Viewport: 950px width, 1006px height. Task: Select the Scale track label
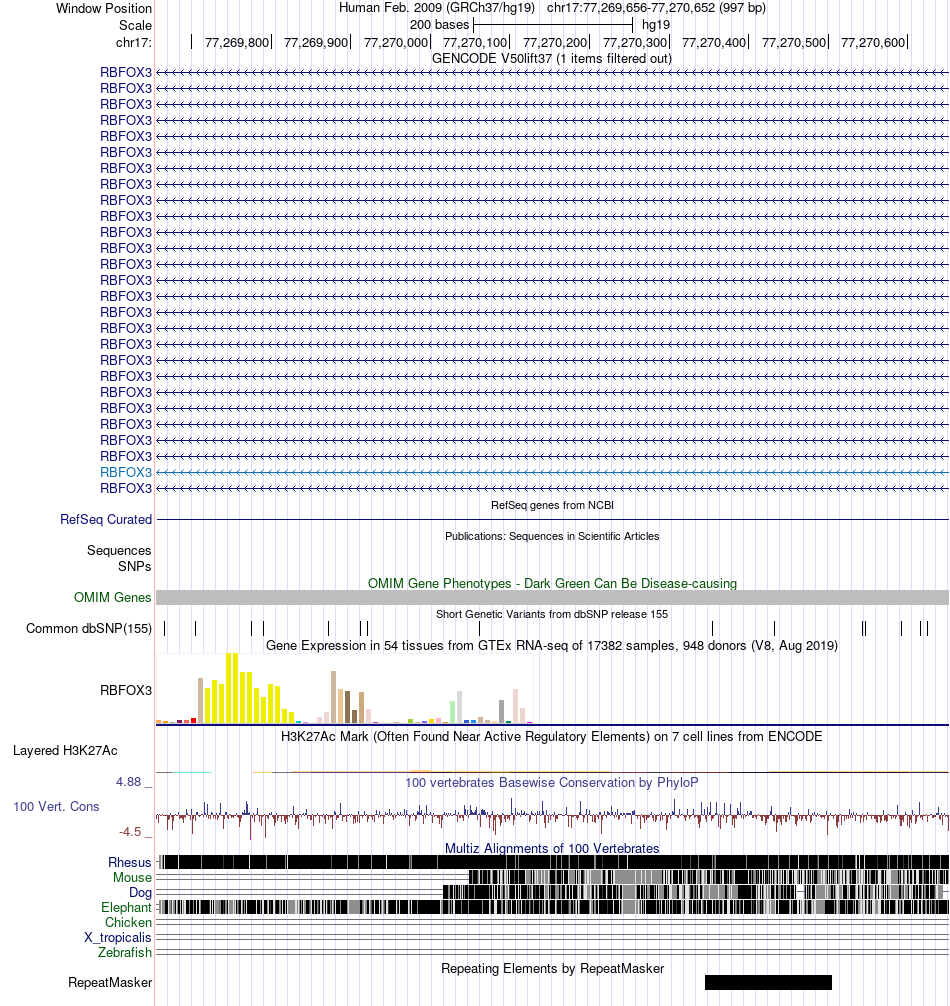point(135,25)
